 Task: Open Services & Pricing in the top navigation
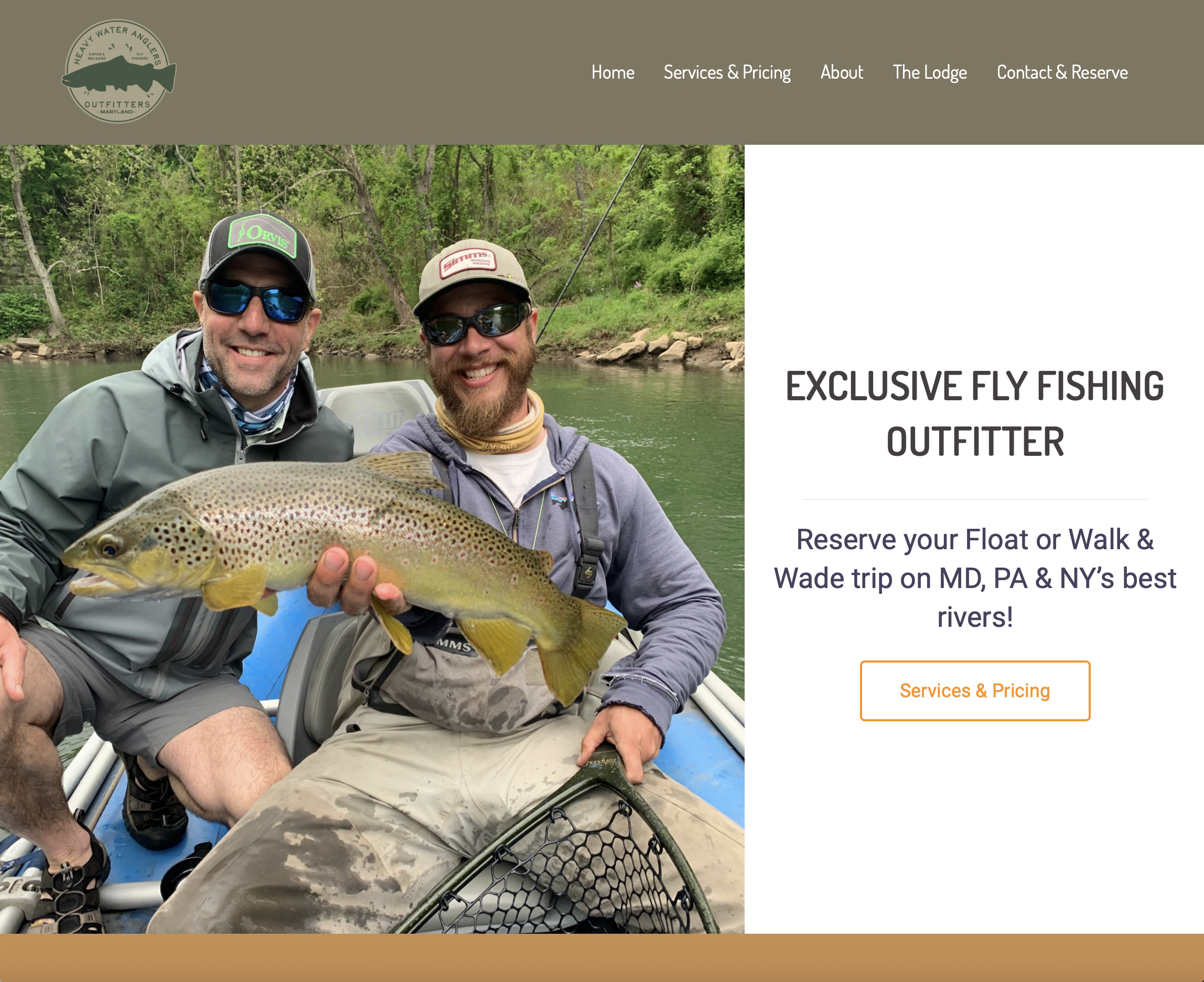727,72
